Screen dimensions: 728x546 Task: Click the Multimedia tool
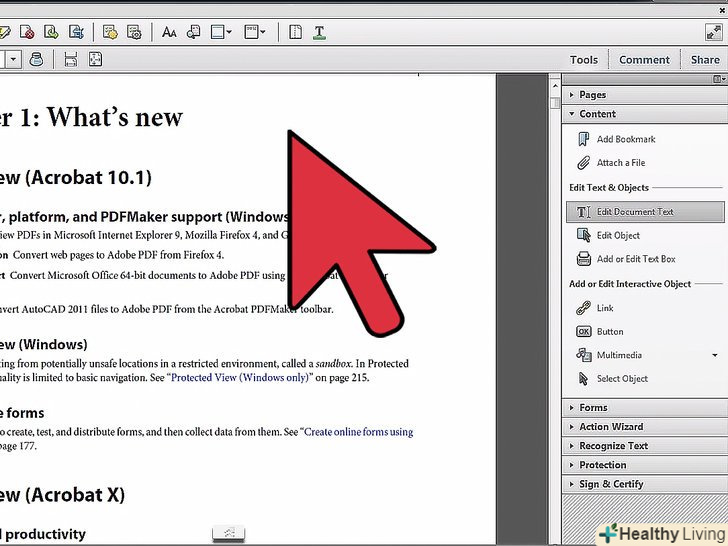pyautogui.click(x=609, y=355)
